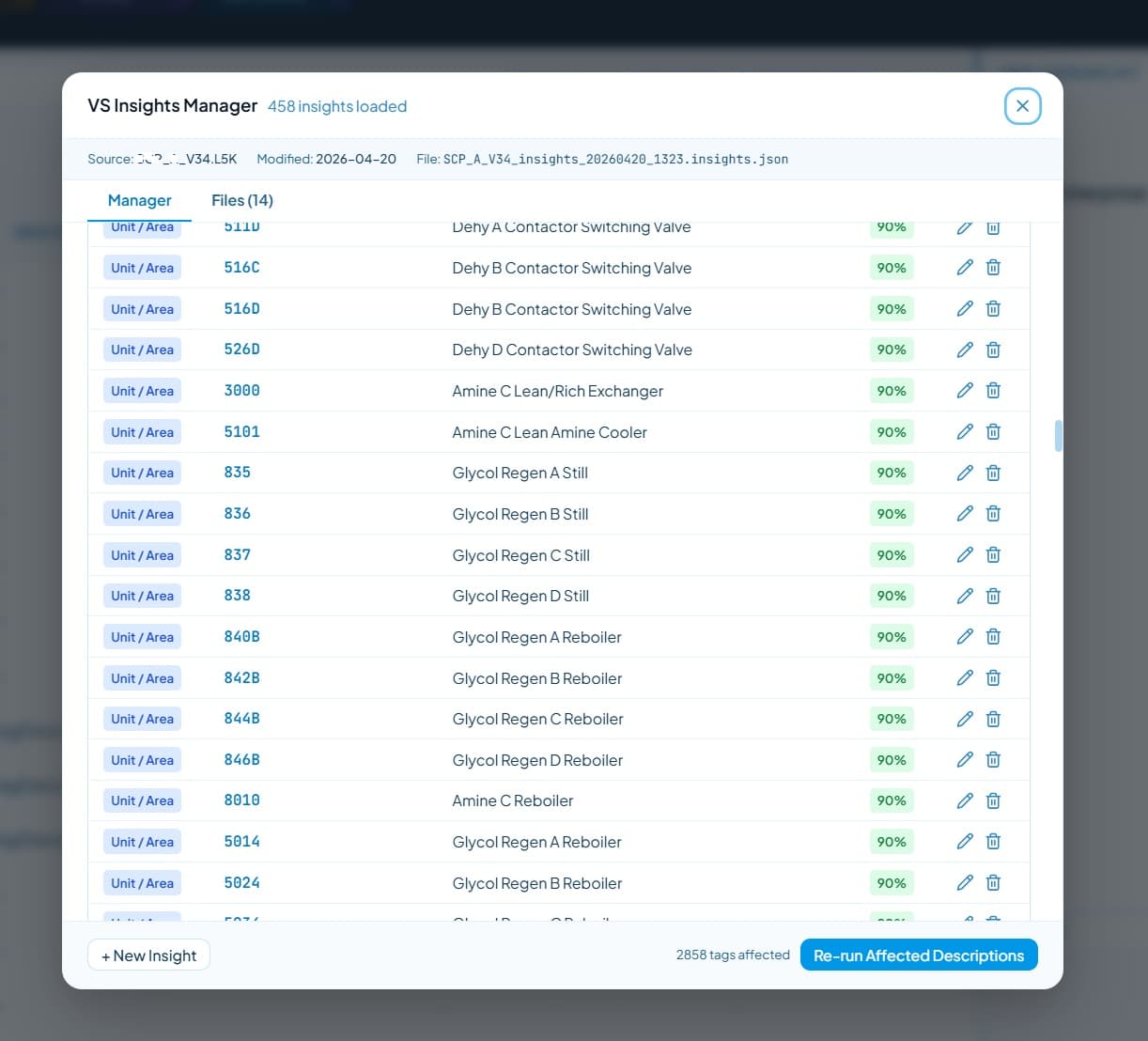Delete the 526D insight
Image resolution: width=1148 pixels, height=1041 pixels.
tap(993, 350)
